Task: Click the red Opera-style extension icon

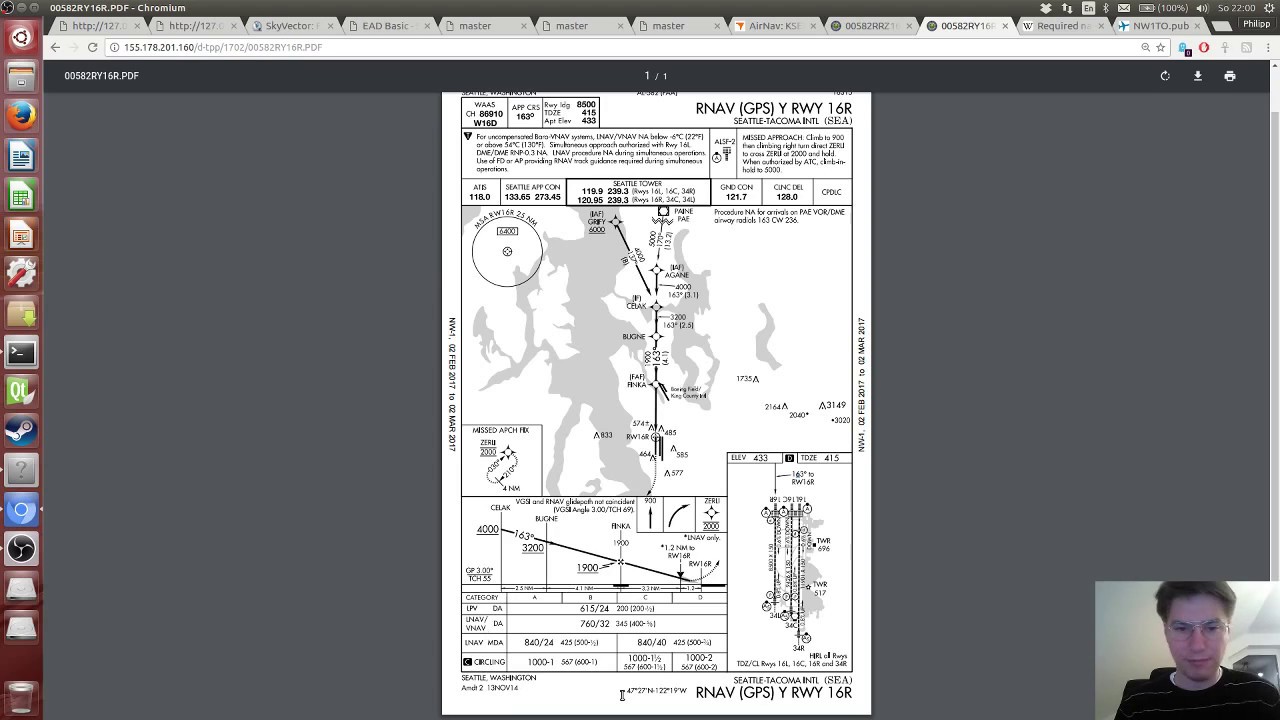Action: [1204, 47]
